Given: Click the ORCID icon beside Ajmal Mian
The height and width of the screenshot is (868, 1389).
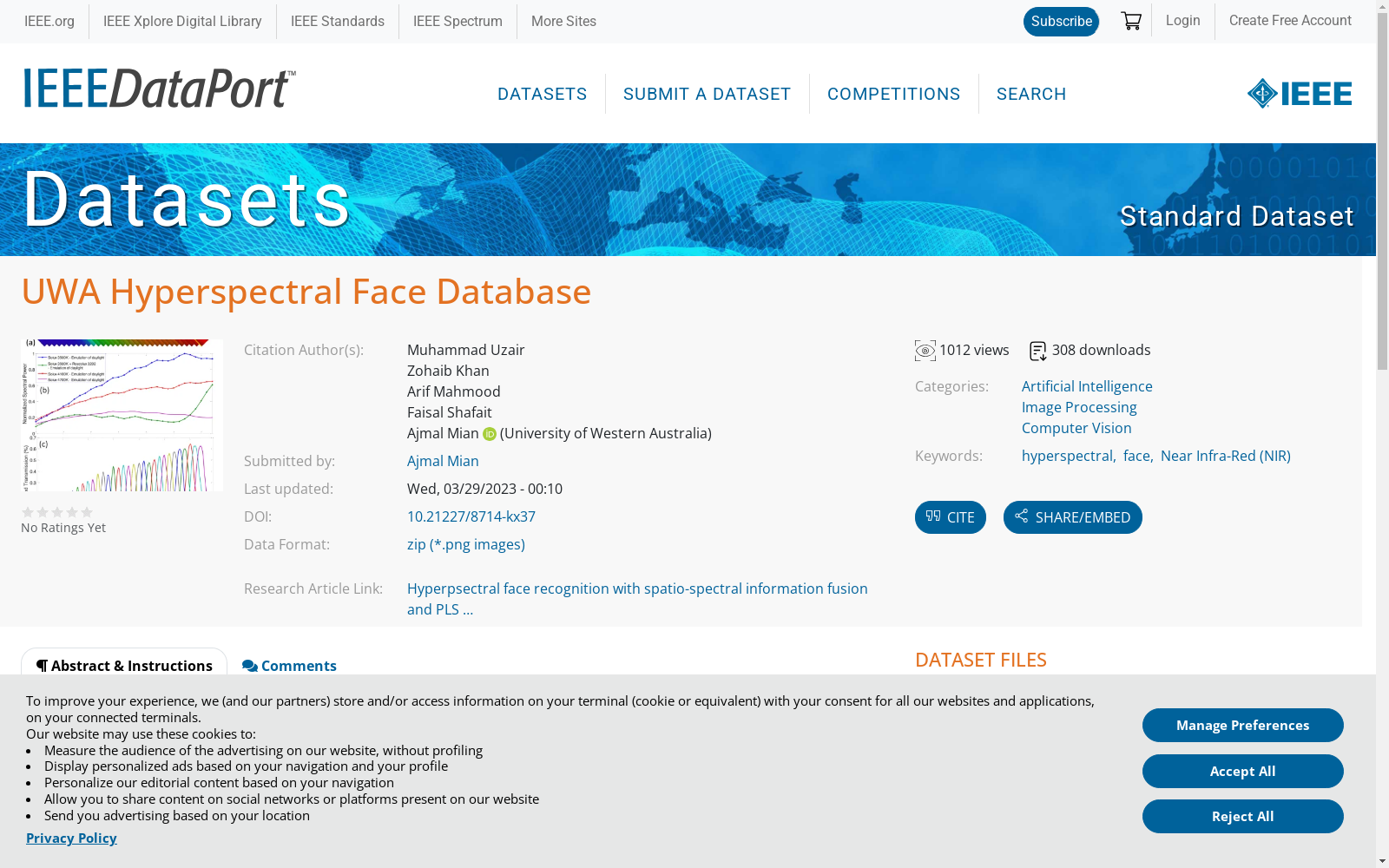Looking at the screenshot, I should pyautogui.click(x=490, y=434).
